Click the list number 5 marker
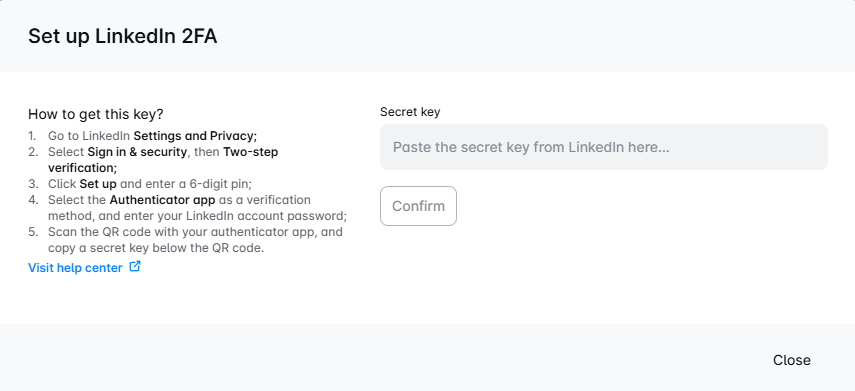855x391 pixels. [x=33, y=232]
